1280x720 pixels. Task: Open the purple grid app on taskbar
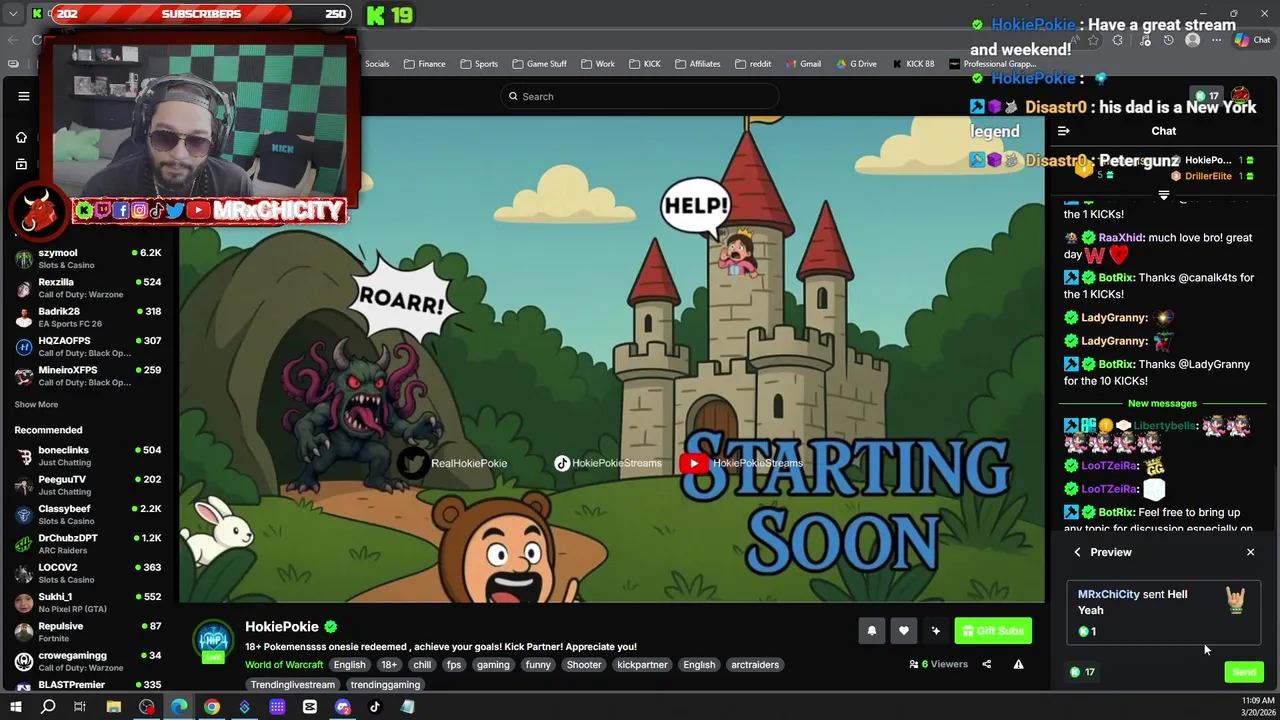[x=277, y=707]
